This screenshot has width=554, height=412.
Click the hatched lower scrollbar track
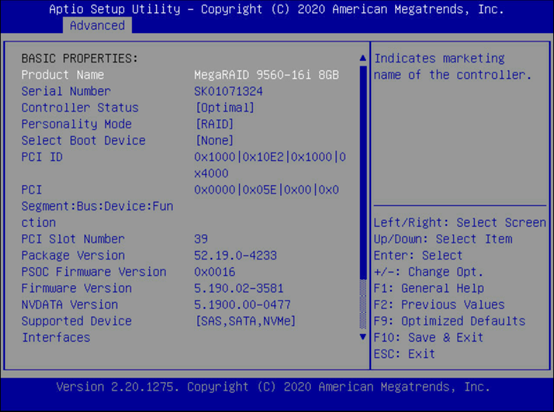(x=363, y=304)
